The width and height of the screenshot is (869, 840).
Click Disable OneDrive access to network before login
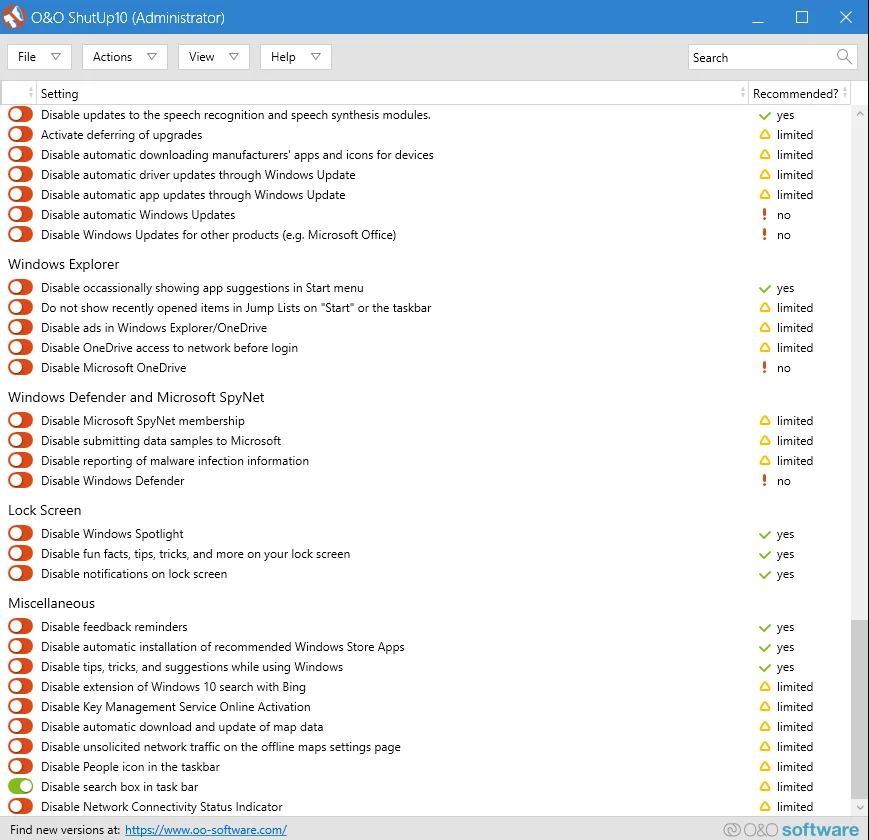pos(170,347)
